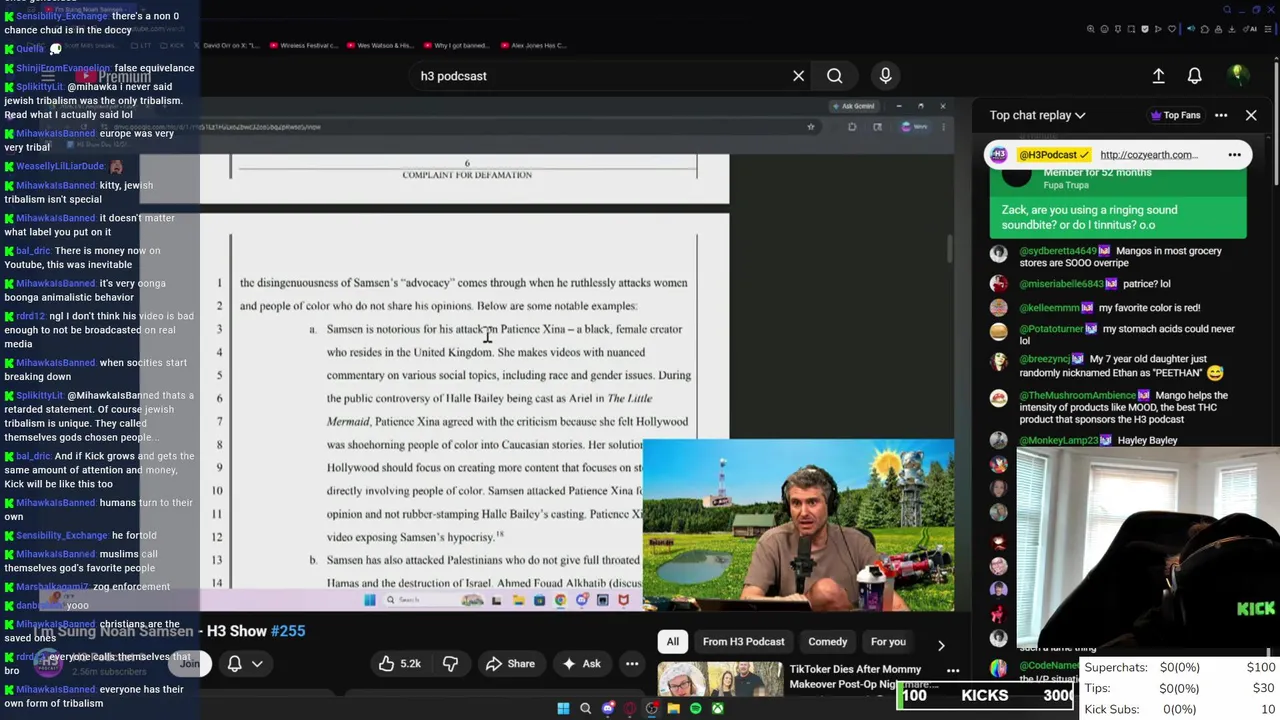This screenshot has height=720, width=1280.
Task: Click the @H3Podcast channel name in pinned message
Action: (1054, 155)
